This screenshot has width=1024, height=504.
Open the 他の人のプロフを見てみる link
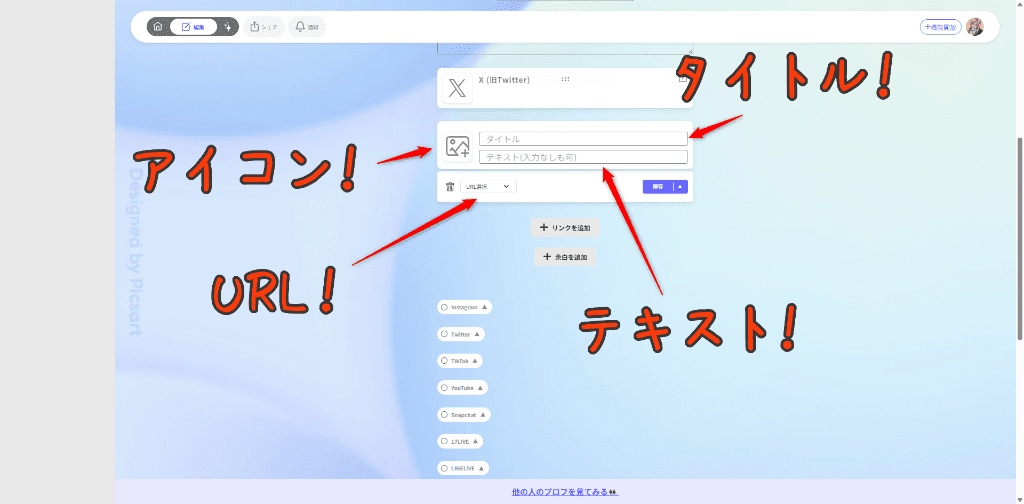coord(565,492)
